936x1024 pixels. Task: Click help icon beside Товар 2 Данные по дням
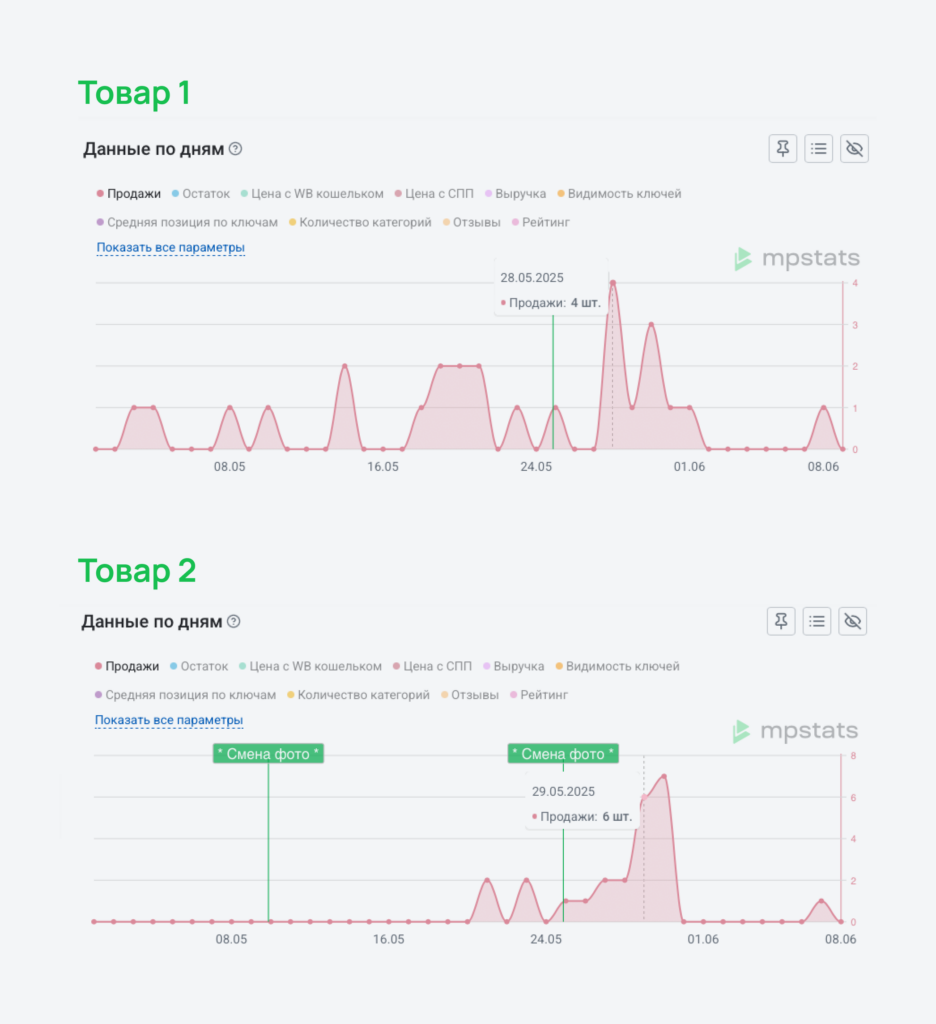[x=234, y=621]
